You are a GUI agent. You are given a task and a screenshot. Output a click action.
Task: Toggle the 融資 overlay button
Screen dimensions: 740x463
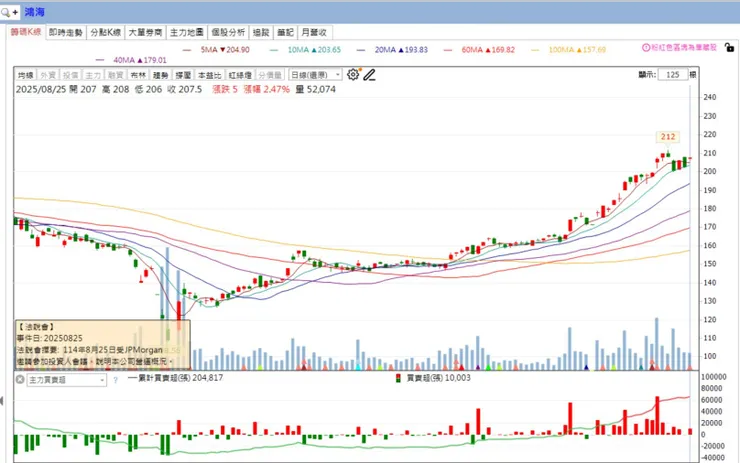pyautogui.click(x=116, y=75)
